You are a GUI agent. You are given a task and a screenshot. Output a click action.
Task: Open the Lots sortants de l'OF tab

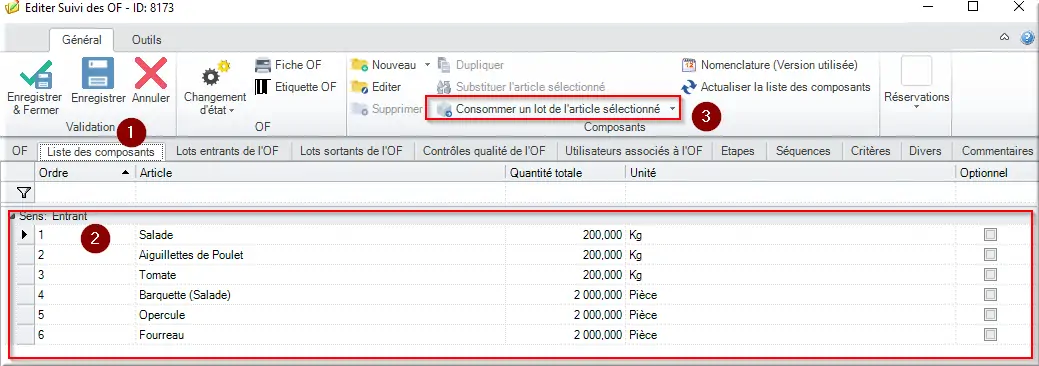(x=351, y=151)
